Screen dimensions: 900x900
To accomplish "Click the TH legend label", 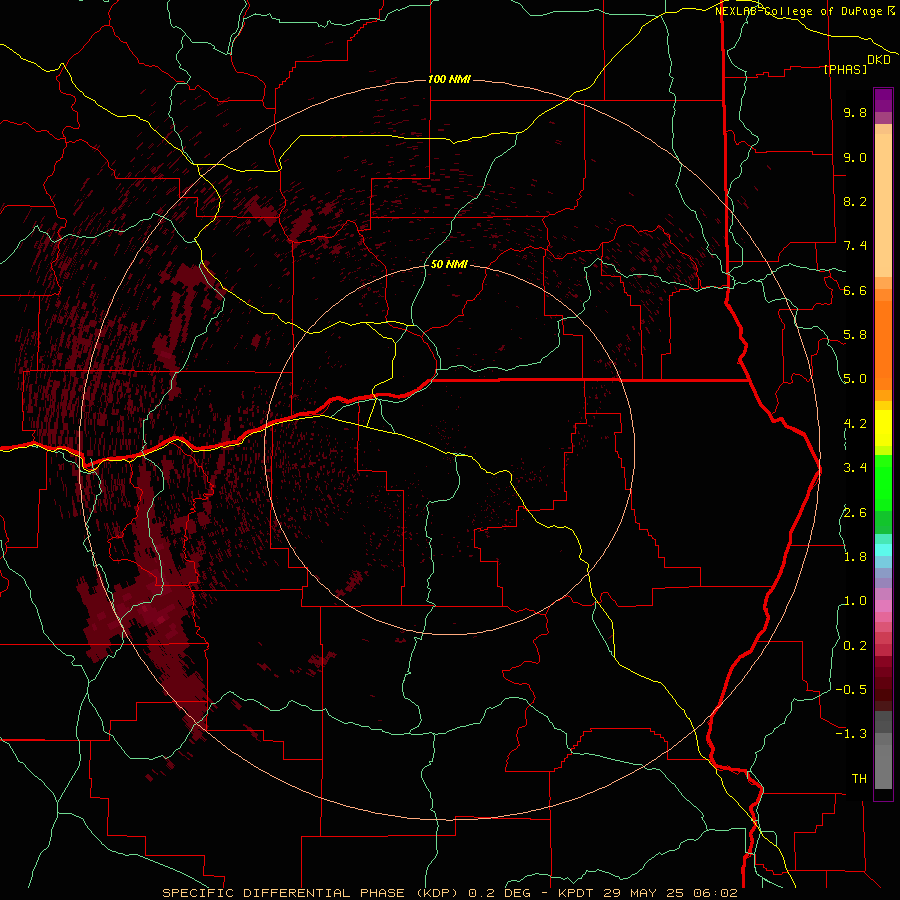I will tap(859, 779).
